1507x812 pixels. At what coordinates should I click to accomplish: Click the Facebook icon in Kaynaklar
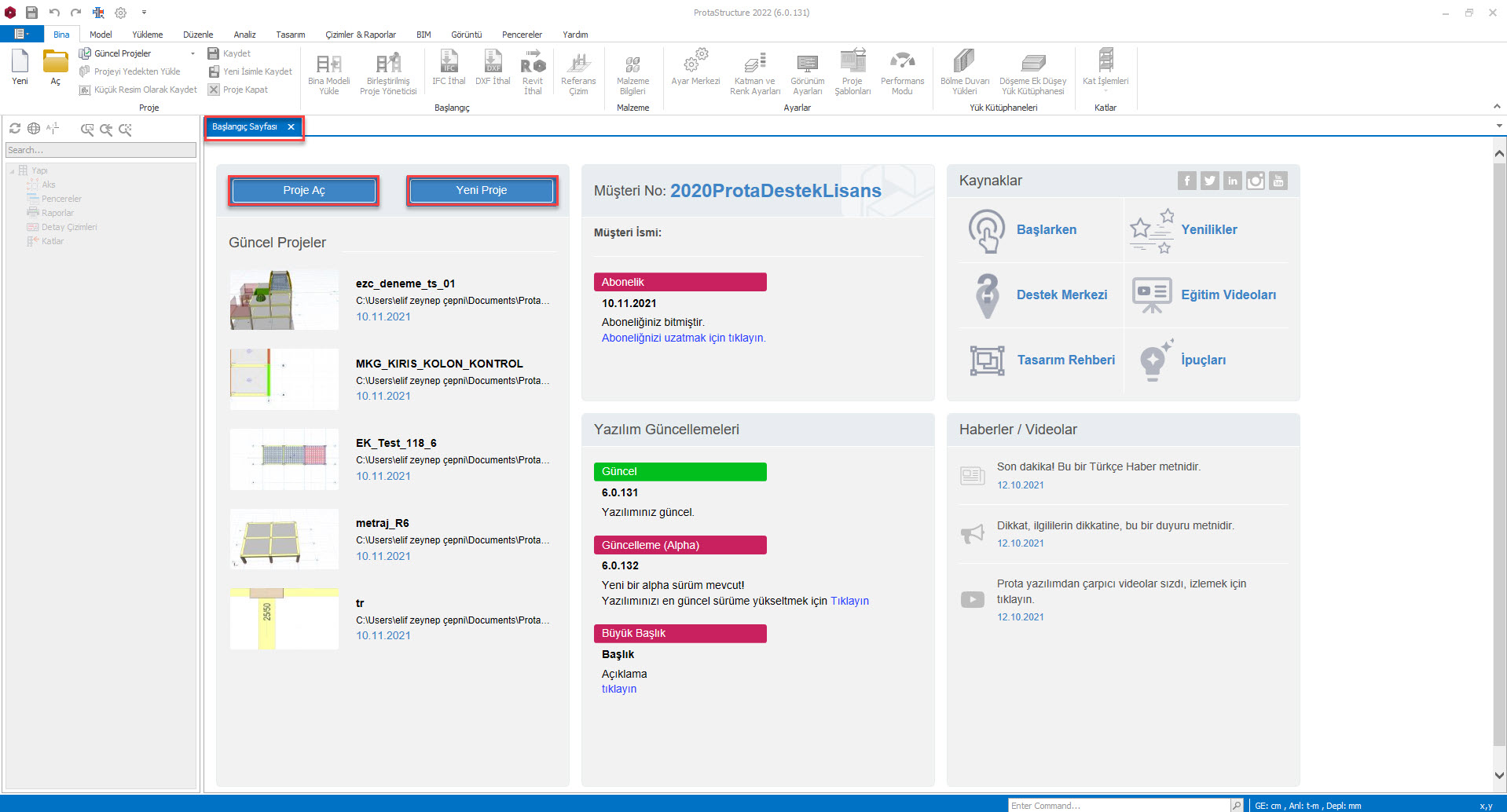1186,181
